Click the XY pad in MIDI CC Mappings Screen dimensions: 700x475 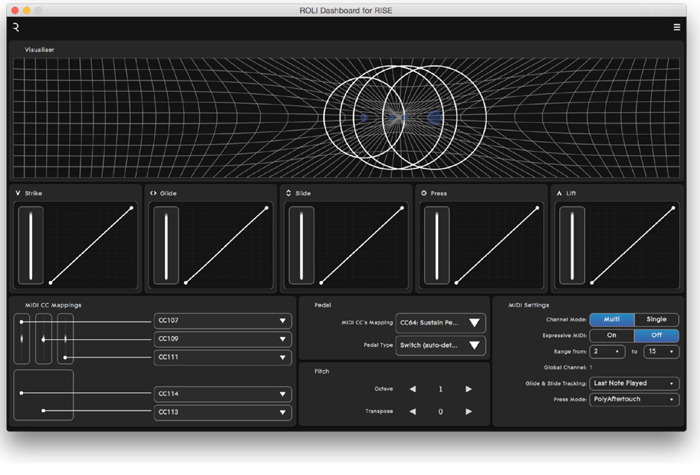pos(43,395)
